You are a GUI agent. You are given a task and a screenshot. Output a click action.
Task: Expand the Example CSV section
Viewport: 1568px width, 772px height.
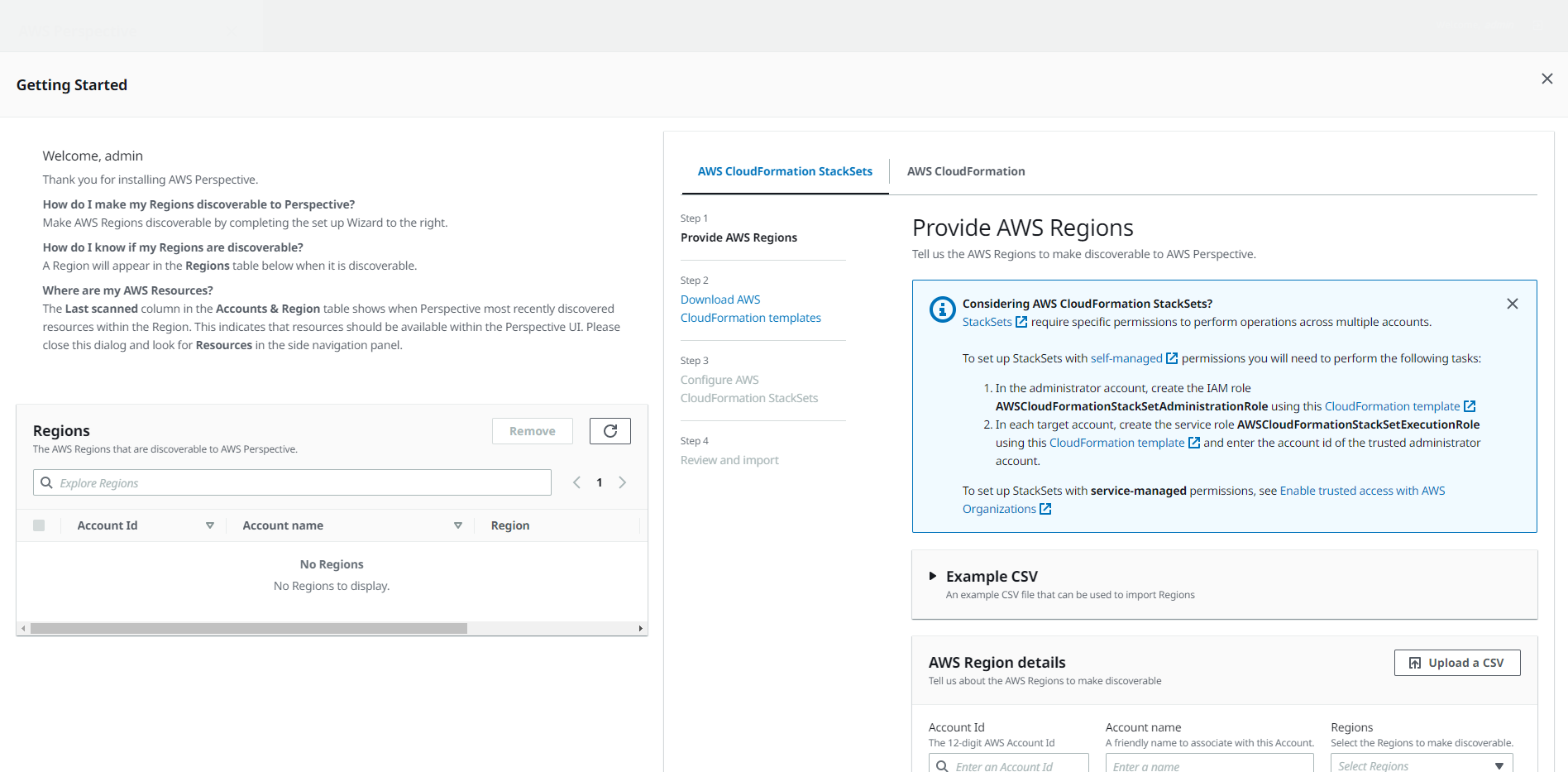(933, 576)
